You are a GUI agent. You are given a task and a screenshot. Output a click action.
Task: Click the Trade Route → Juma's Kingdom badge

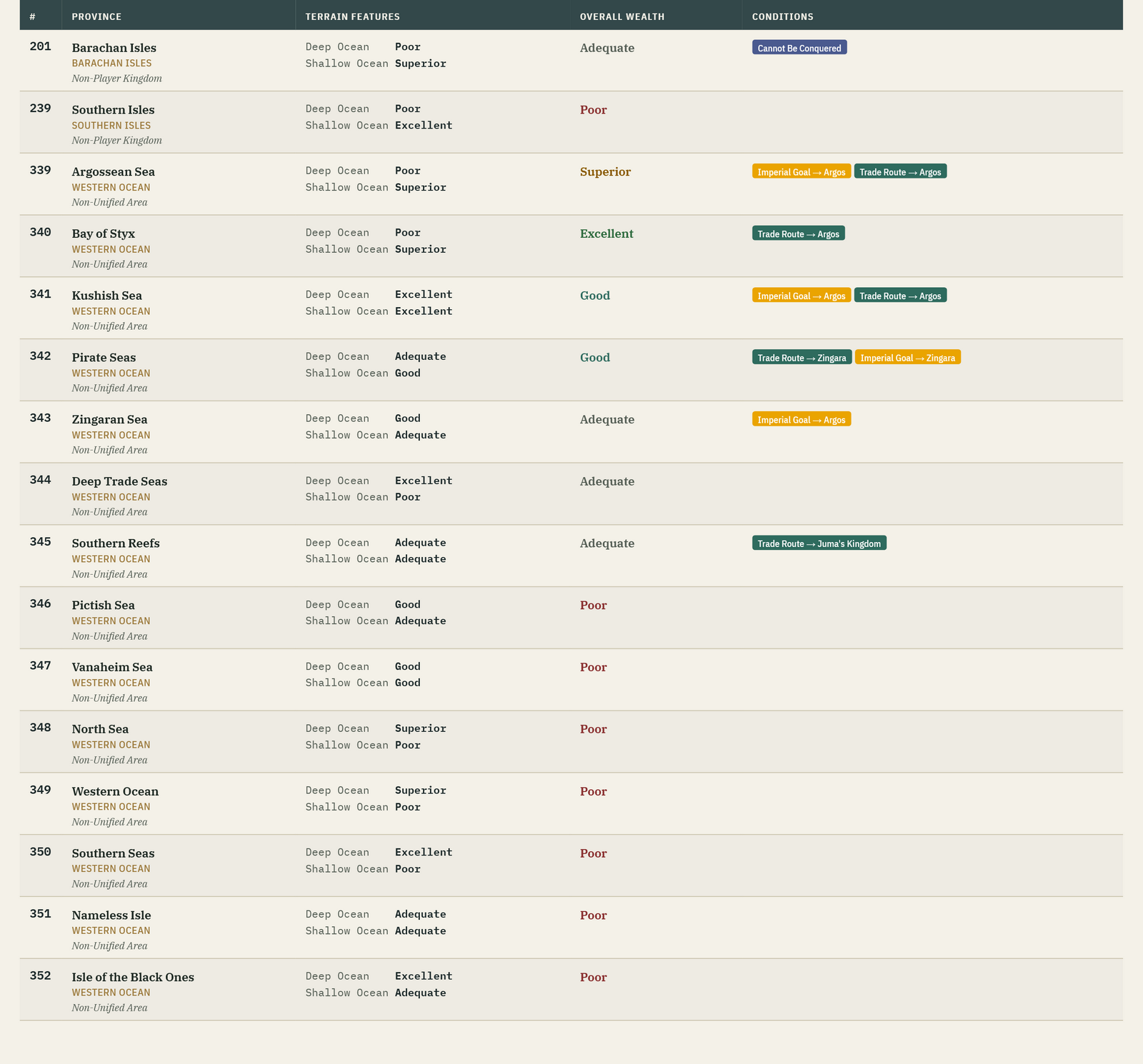click(x=819, y=543)
